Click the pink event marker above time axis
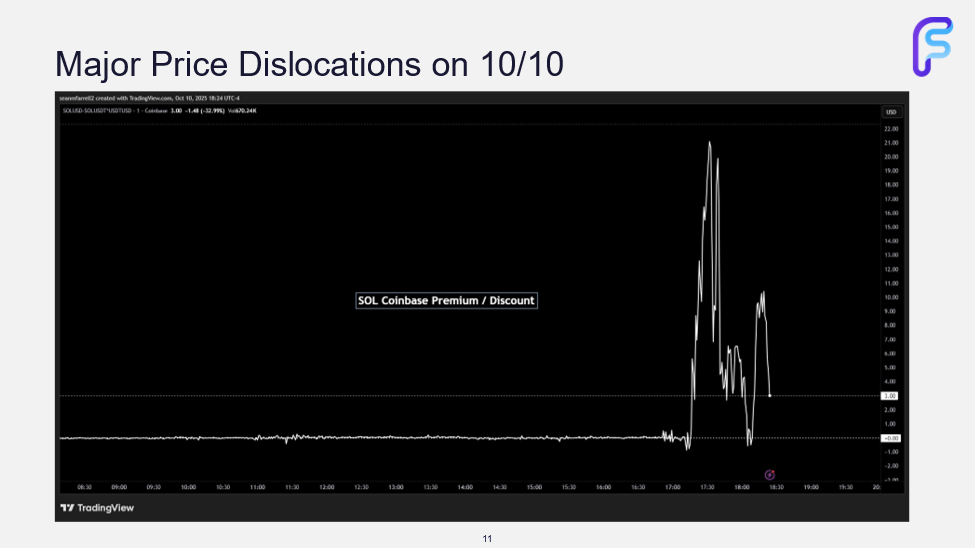This screenshot has width=975, height=548. [x=769, y=474]
